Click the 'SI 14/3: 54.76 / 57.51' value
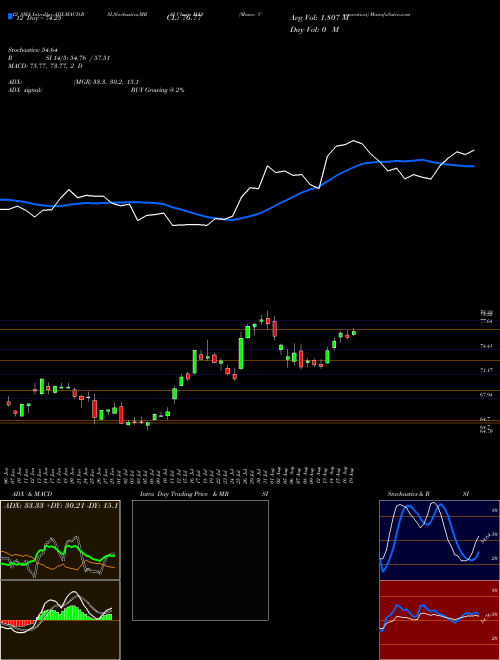This screenshot has height=660, width=500. (x=77, y=58)
